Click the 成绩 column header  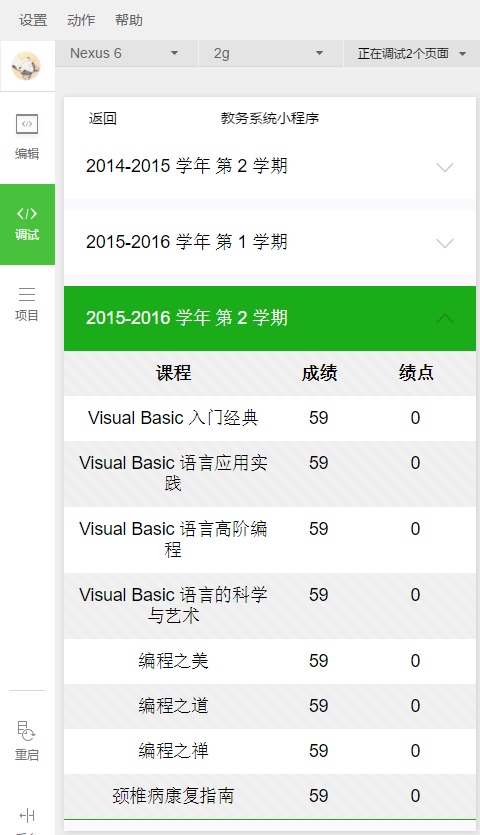coord(319,373)
